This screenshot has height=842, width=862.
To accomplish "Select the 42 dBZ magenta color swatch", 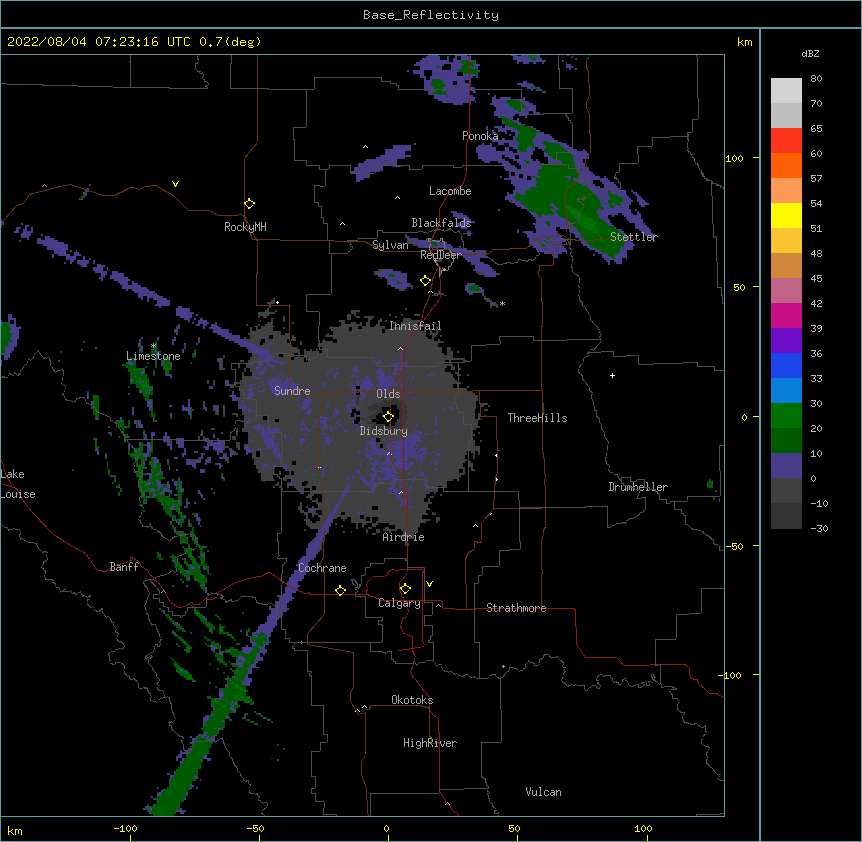I will (786, 315).
